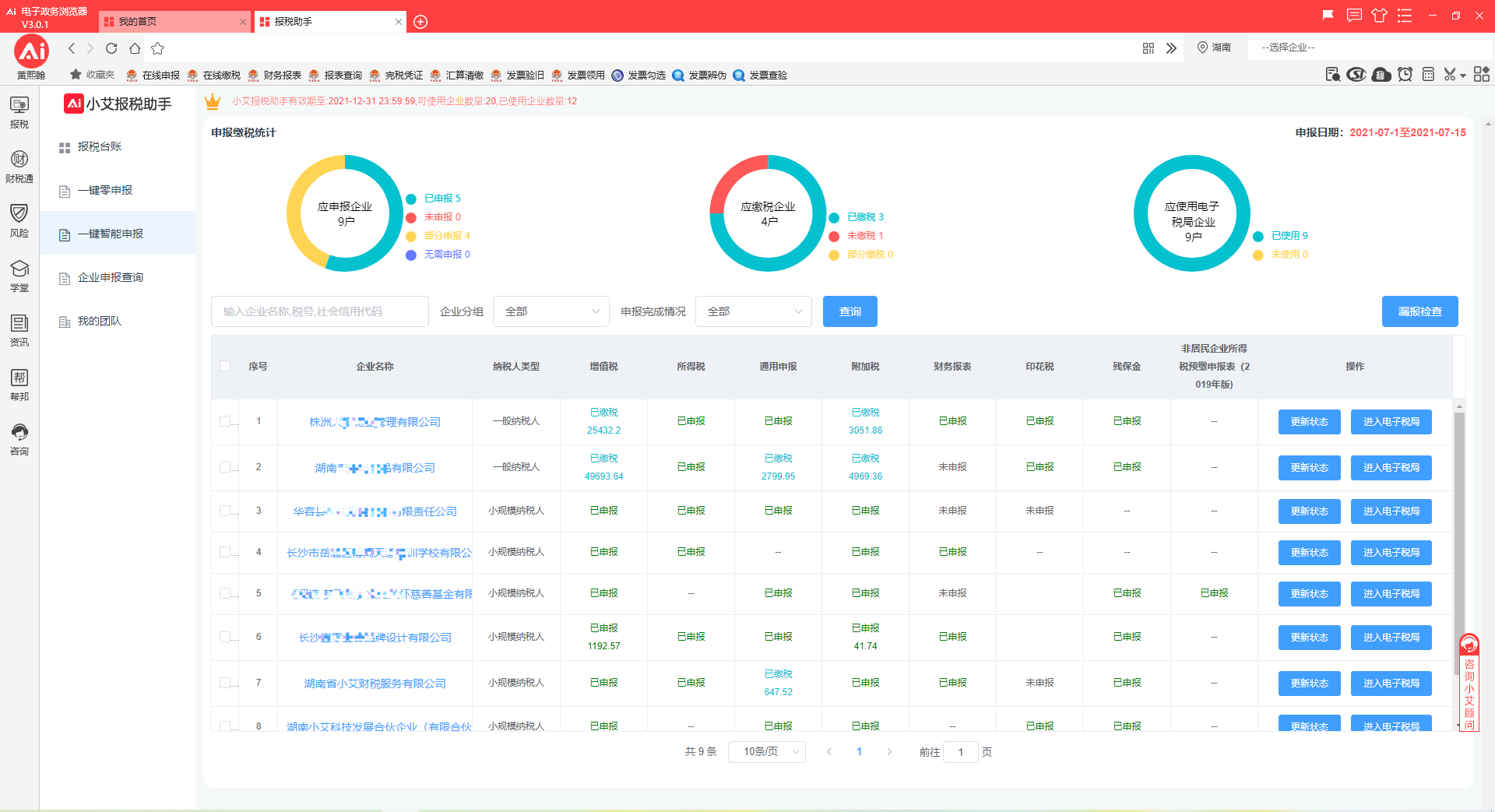Image resolution: width=1495 pixels, height=812 pixels.
Task: Open the 企业分组 dropdown
Action: pyautogui.click(x=551, y=311)
